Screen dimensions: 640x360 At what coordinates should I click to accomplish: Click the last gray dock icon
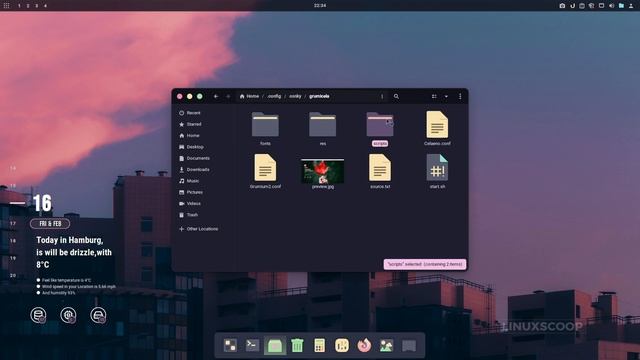(x=409, y=346)
